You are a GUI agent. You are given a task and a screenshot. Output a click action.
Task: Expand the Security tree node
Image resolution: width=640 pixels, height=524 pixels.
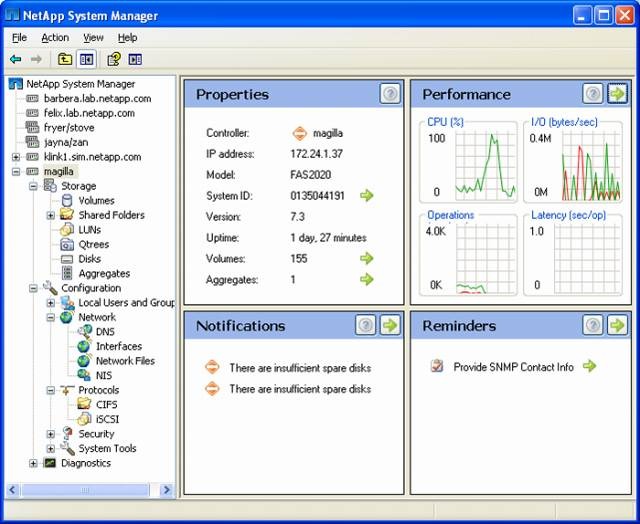(x=50, y=434)
